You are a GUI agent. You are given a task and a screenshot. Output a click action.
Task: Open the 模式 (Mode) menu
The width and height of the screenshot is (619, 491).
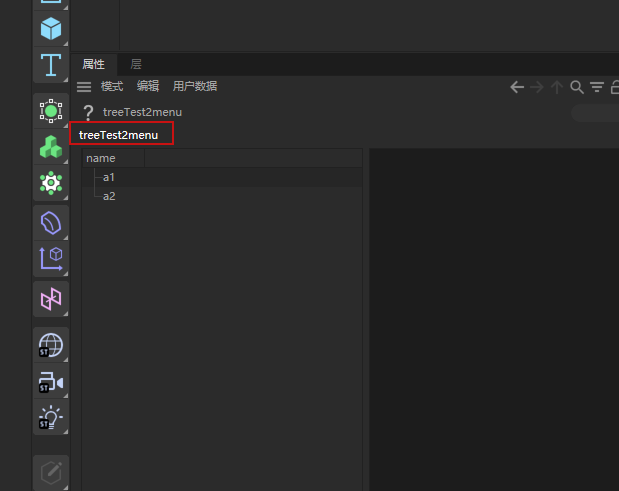pyautogui.click(x=112, y=87)
